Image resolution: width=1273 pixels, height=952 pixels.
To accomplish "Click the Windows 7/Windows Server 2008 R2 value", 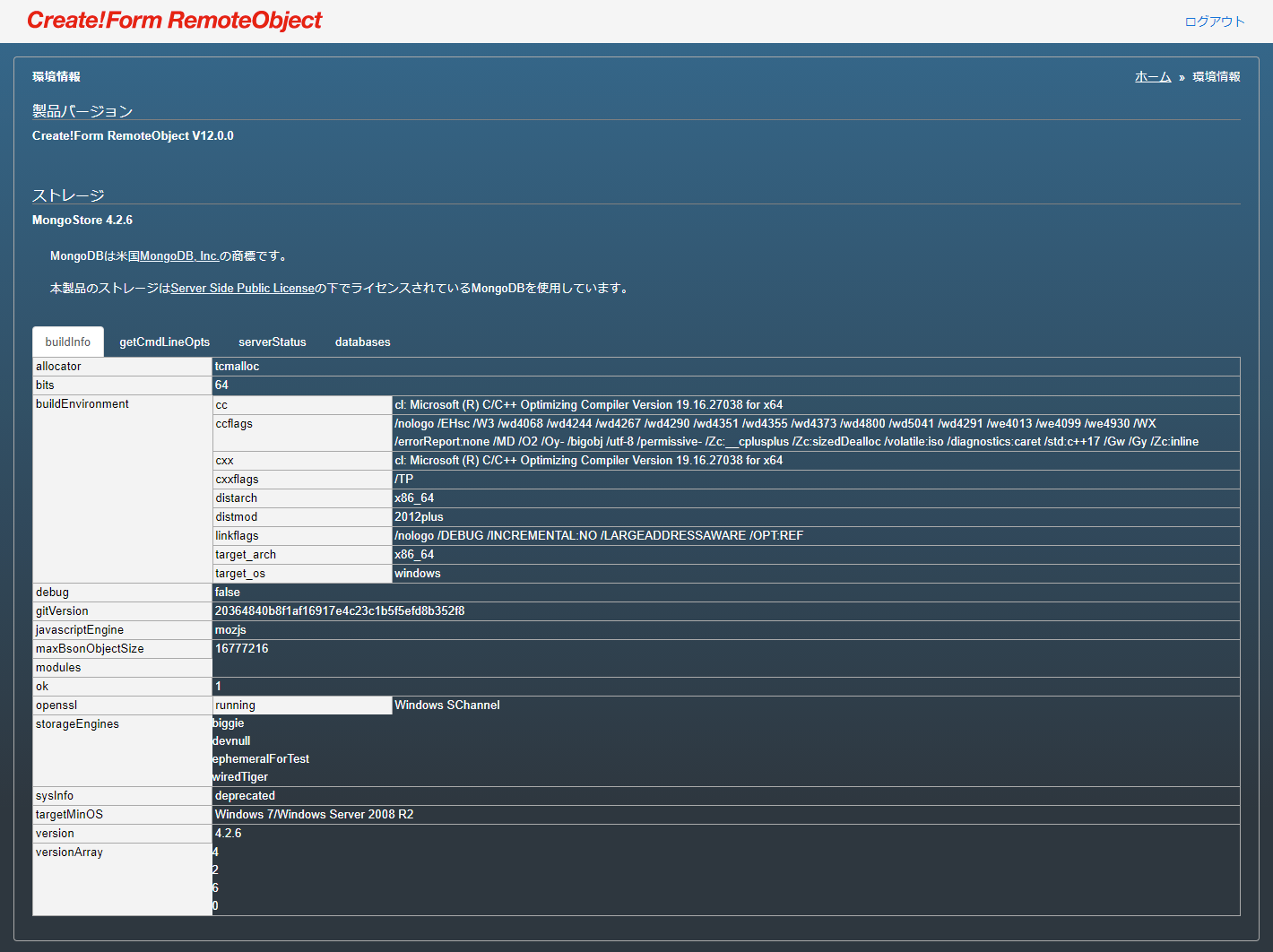I will 726,815.
